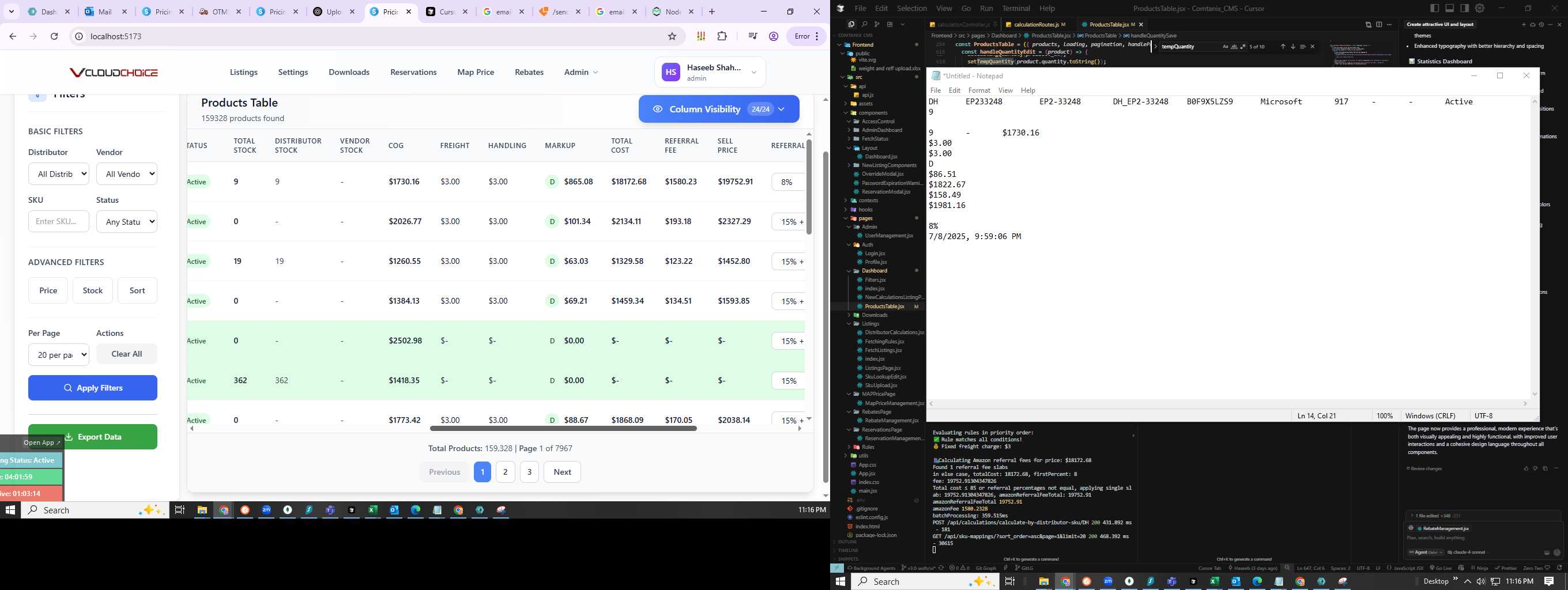Go to previous find match arrow
The image size is (1568, 590).
(x=1283, y=47)
